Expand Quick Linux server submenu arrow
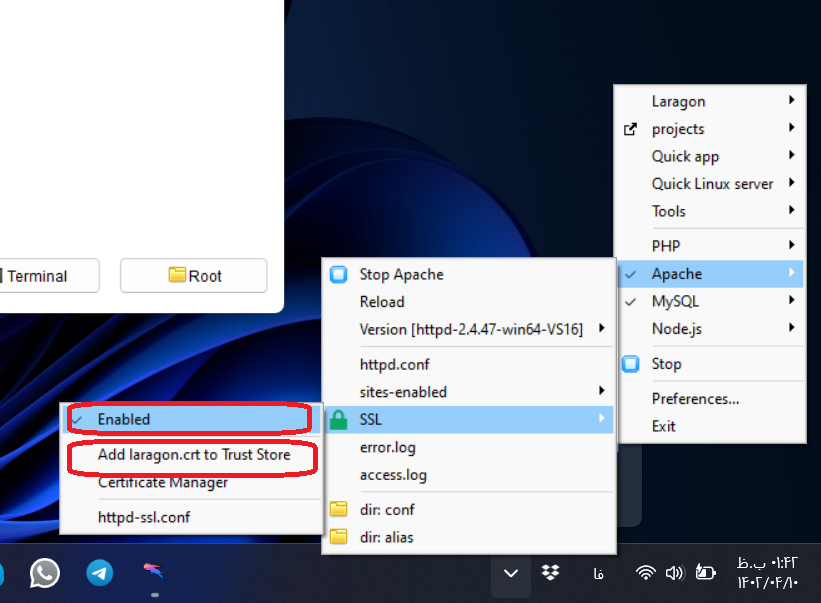821x603 pixels. click(792, 182)
